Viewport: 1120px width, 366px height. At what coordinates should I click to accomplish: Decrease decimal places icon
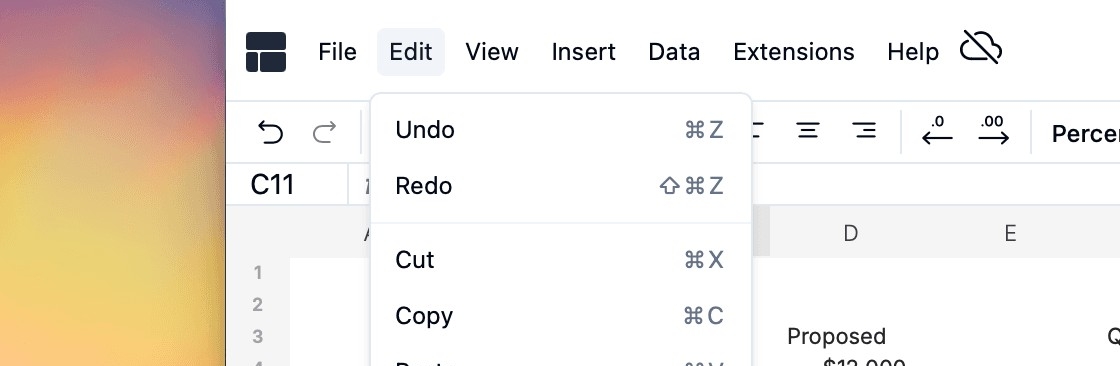coord(937,131)
